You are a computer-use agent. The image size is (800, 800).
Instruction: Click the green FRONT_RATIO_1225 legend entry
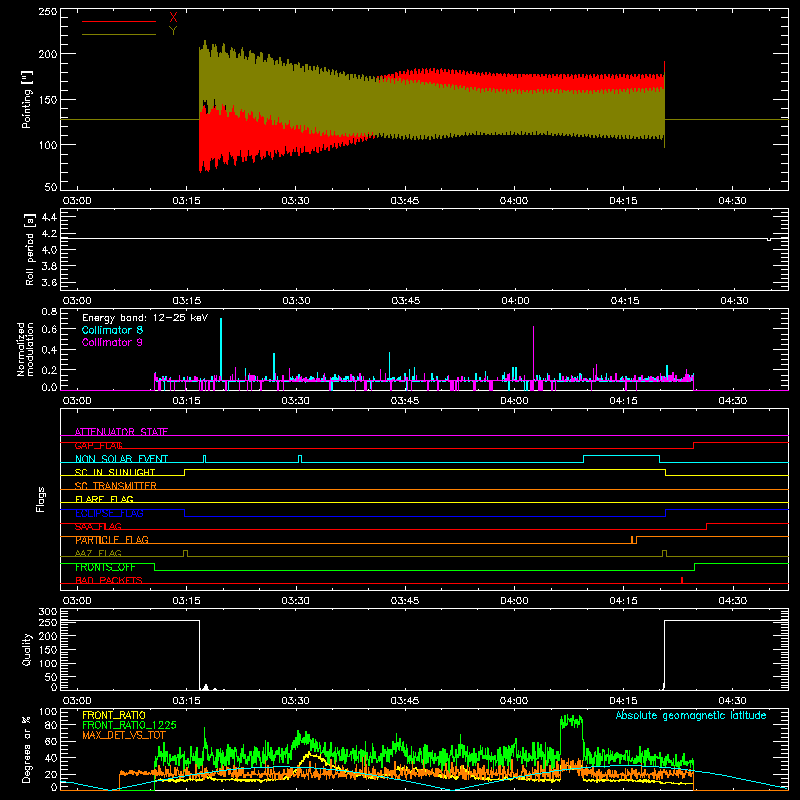[129, 725]
